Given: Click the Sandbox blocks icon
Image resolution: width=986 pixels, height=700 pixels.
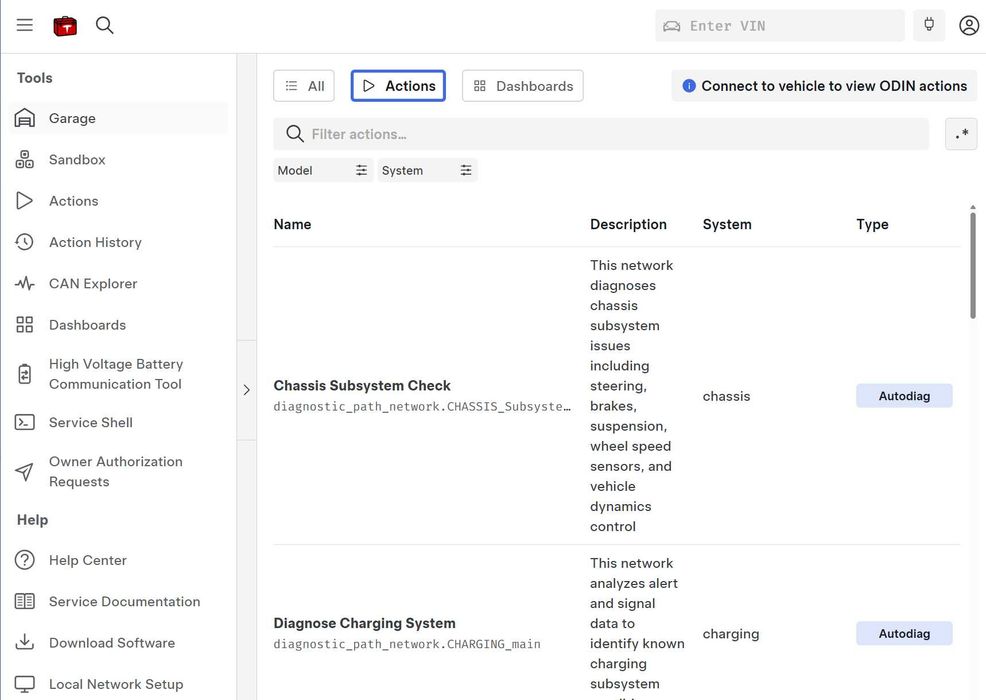Looking at the screenshot, I should coord(25,160).
